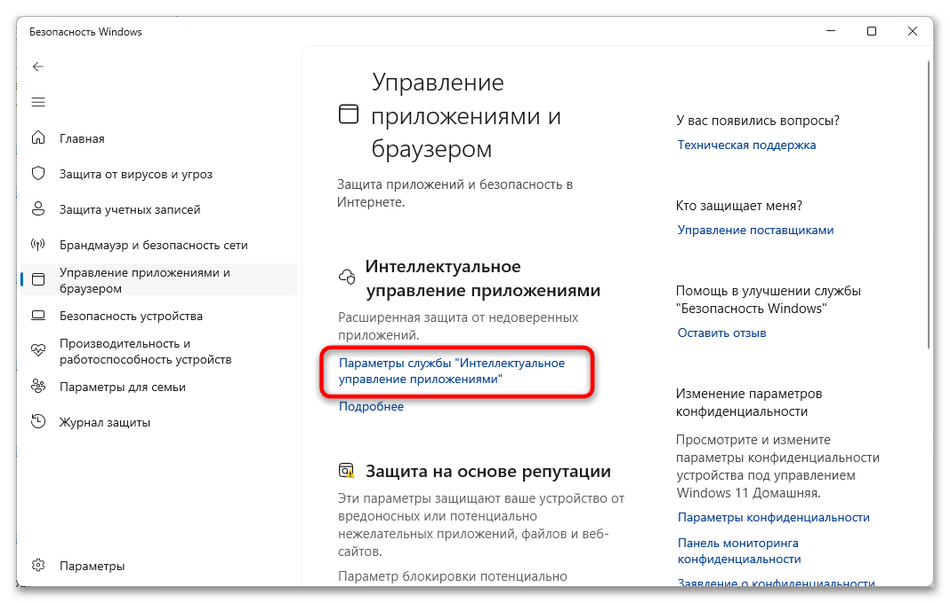Click the family people icon
This screenshot has width=950, height=603.
[x=38, y=386]
